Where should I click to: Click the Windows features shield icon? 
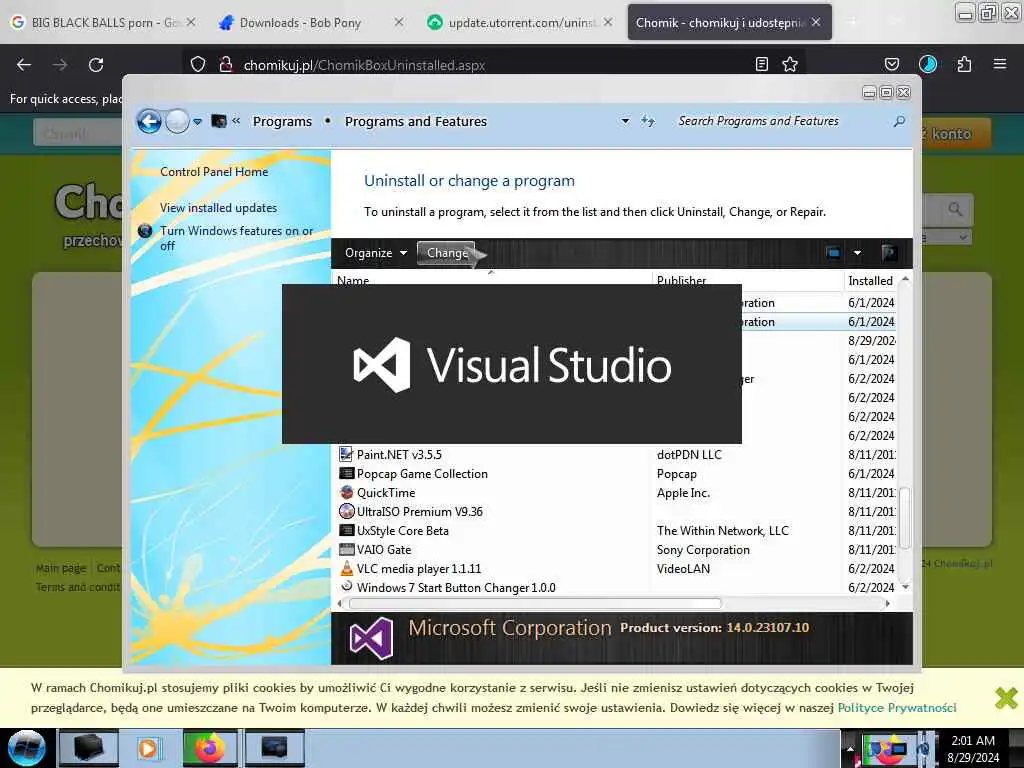[145, 231]
